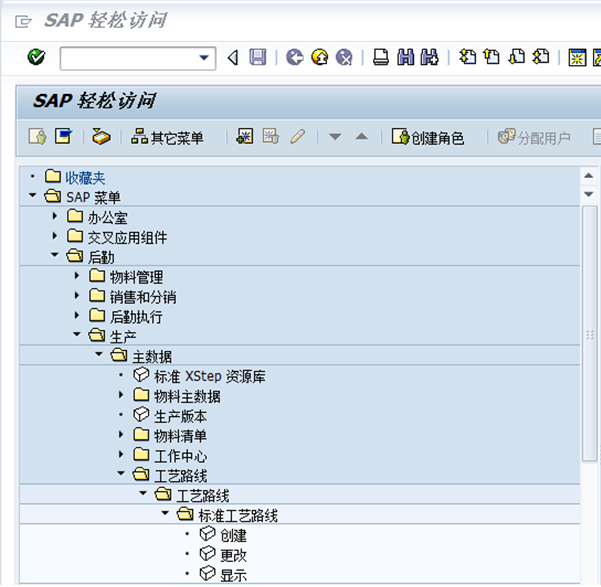Expand the 工作中心 folder
Viewport: 601px width, 587px height.
[121, 454]
